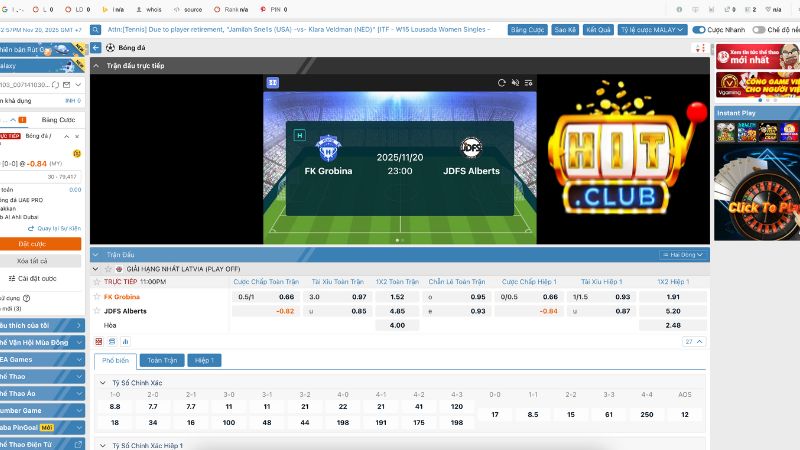Image resolution: width=800 pixels, height=450 pixels.
Task: Expand Thể Vận Hội Mùa Đông menu
Action: click(x=42, y=342)
